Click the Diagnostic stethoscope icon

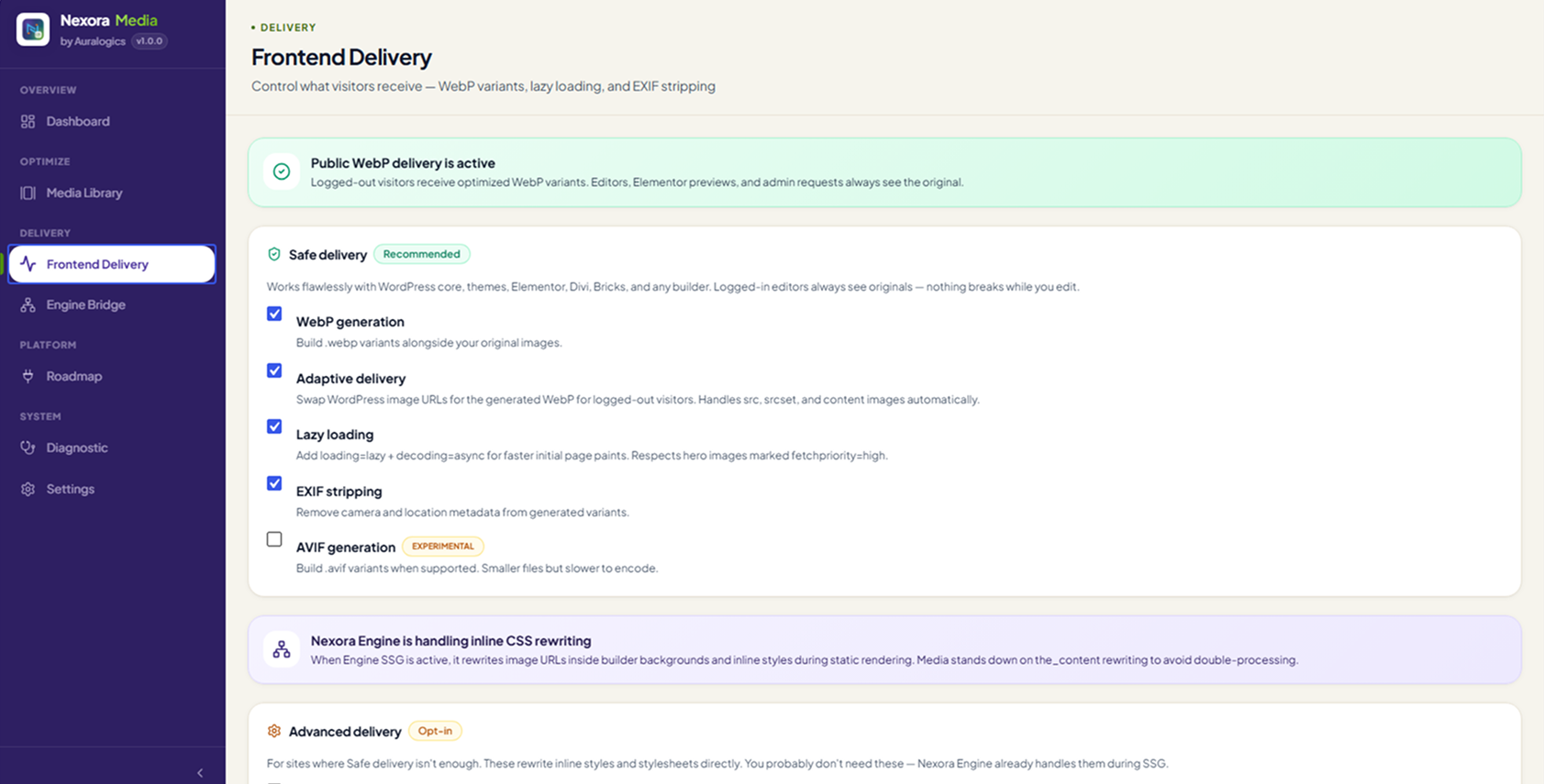tap(28, 447)
